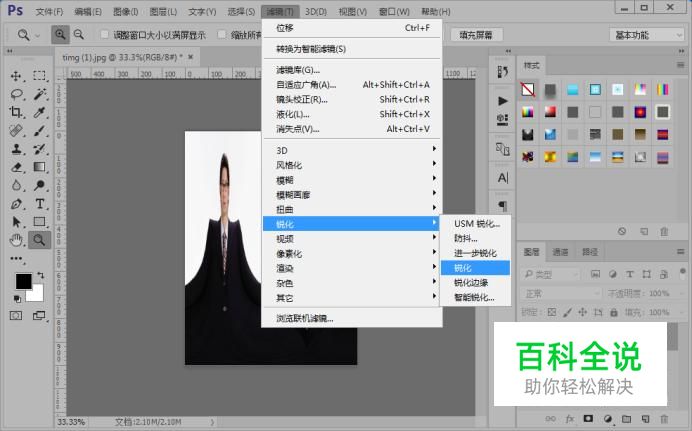This screenshot has height=431, width=692.
Task: Select the Move tool
Action: [16, 76]
